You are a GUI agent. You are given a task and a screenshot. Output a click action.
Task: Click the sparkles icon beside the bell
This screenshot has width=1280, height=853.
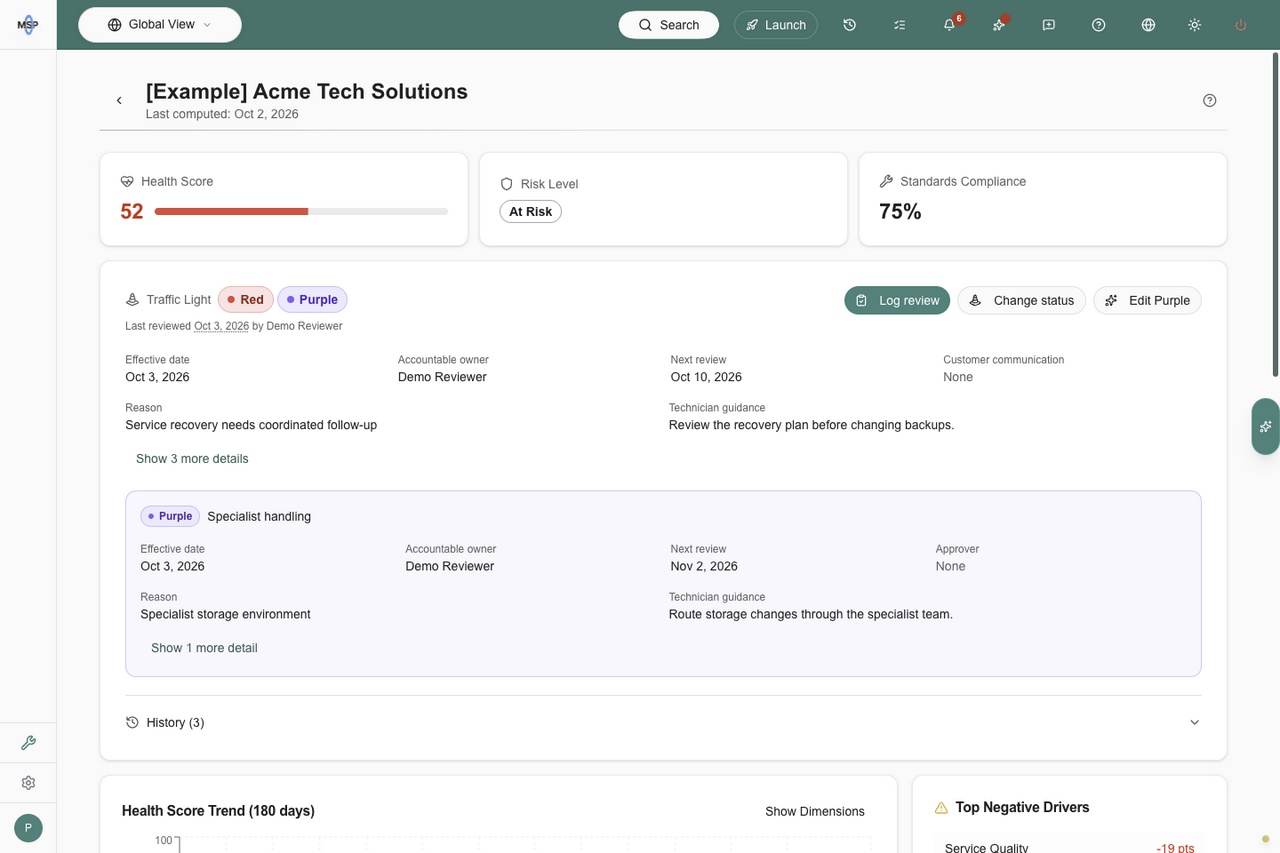tap(999, 25)
